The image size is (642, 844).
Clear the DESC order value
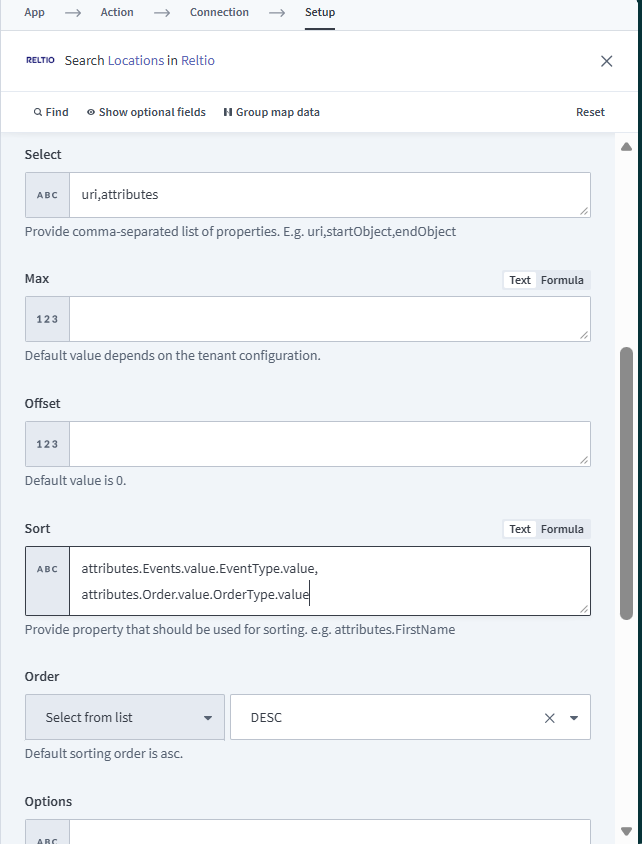[549, 718]
